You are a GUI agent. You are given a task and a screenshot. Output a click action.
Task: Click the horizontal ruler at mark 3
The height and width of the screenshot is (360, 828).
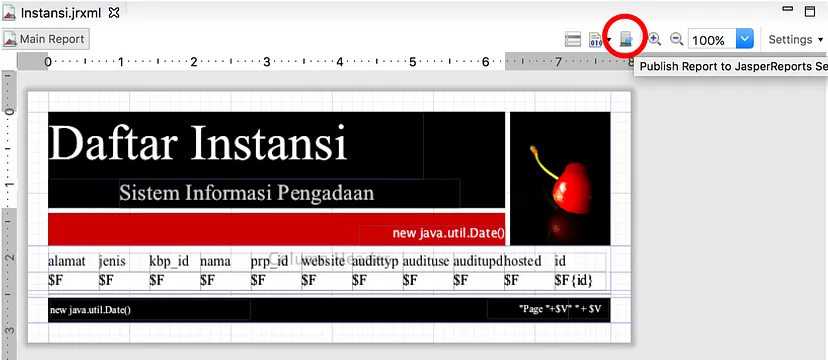coord(267,62)
